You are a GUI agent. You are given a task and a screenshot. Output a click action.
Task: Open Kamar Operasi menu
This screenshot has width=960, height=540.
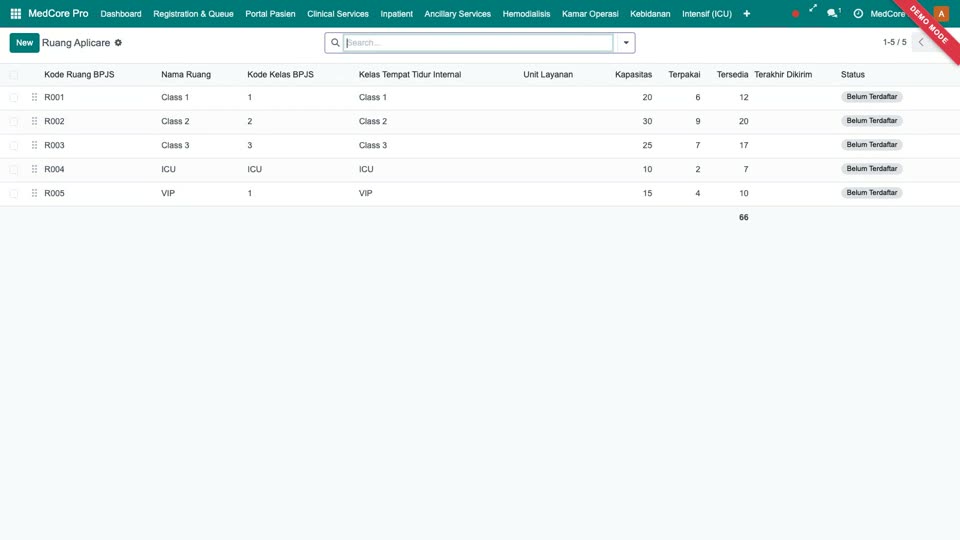590,13
